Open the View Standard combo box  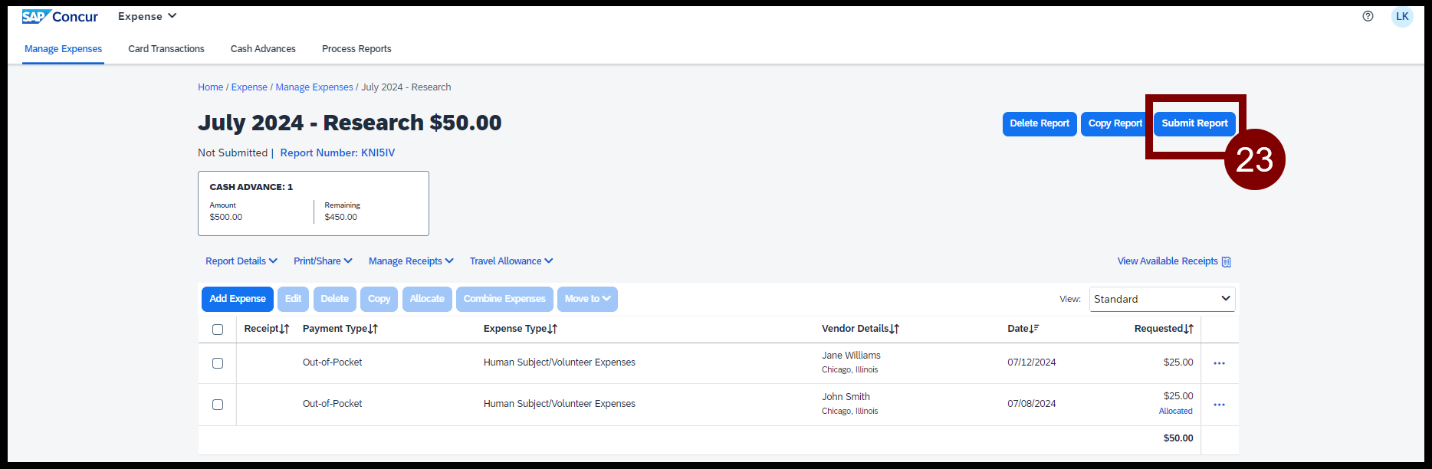[1162, 299]
